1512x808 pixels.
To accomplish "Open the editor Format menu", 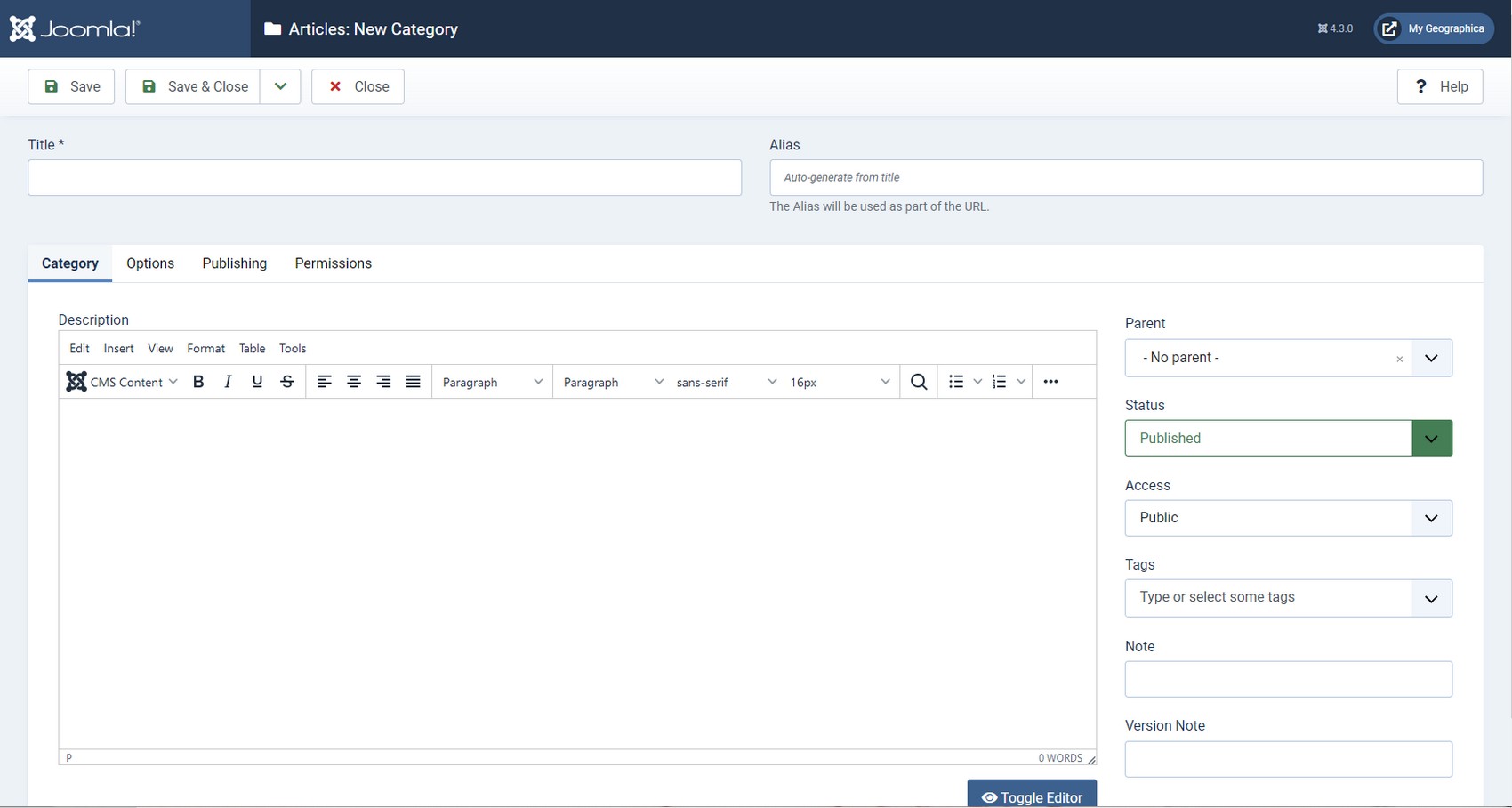I will click(205, 348).
